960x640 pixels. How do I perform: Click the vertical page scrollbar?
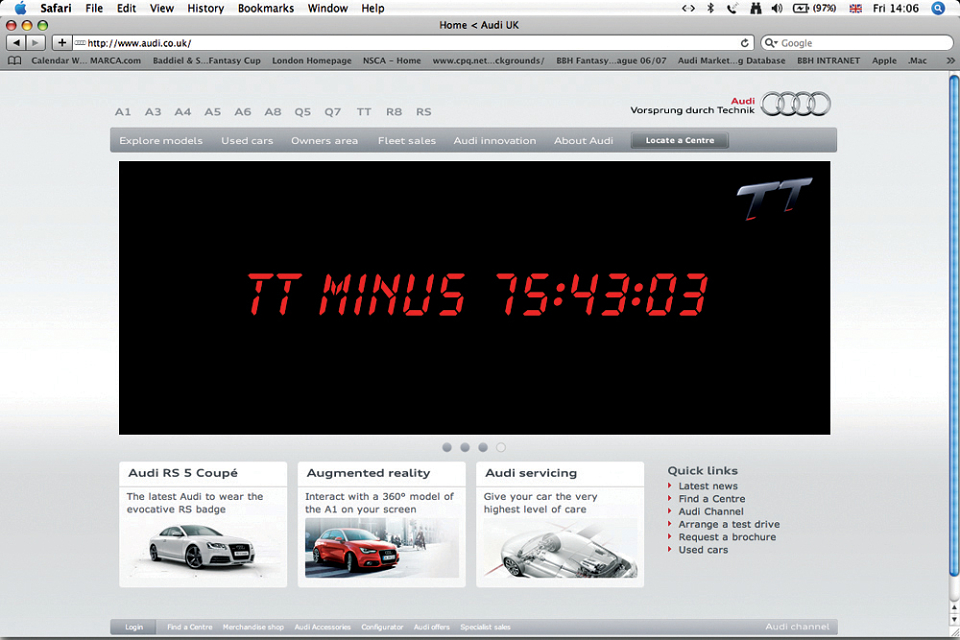point(954,325)
